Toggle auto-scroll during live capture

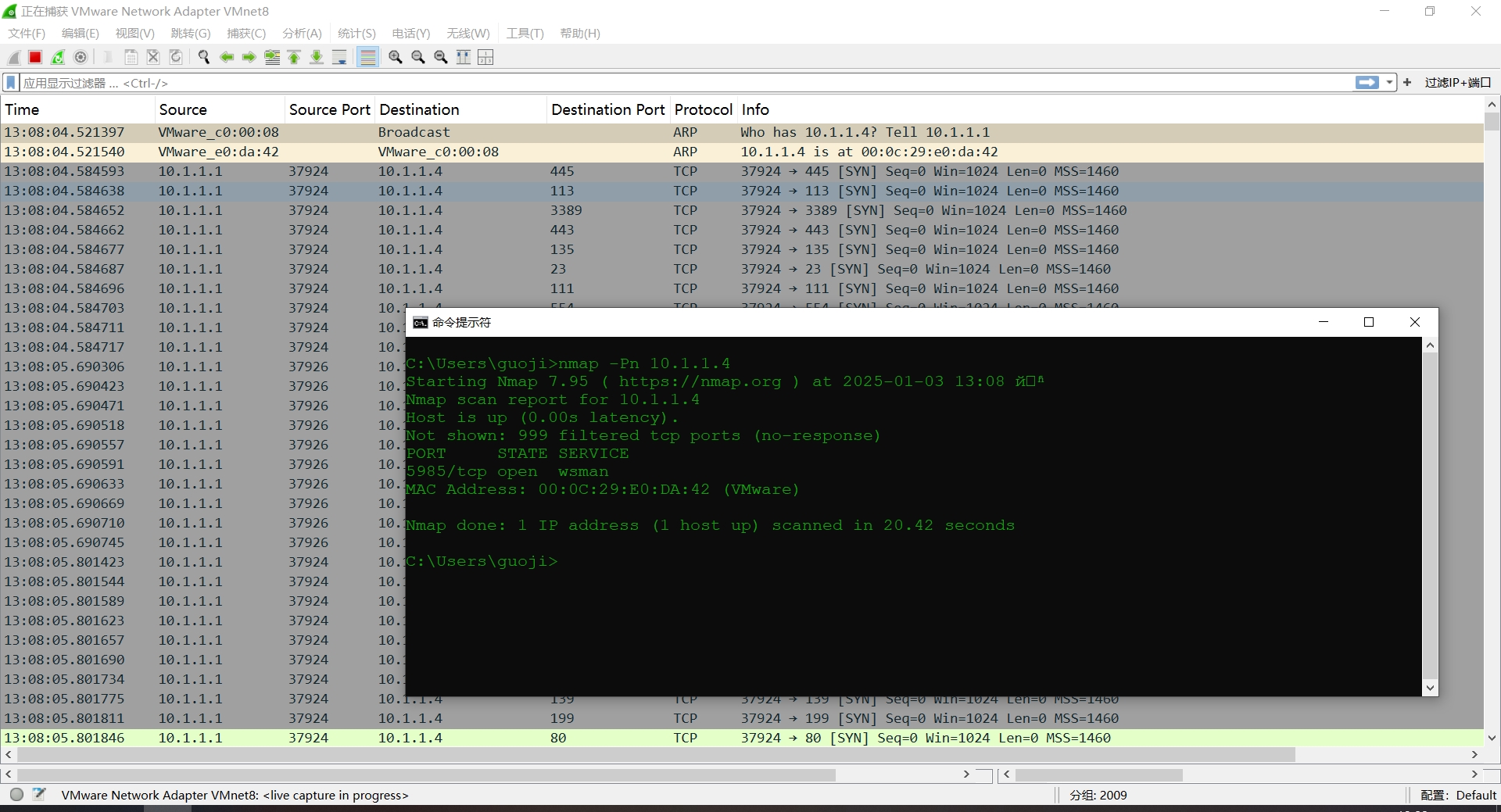[x=339, y=57]
